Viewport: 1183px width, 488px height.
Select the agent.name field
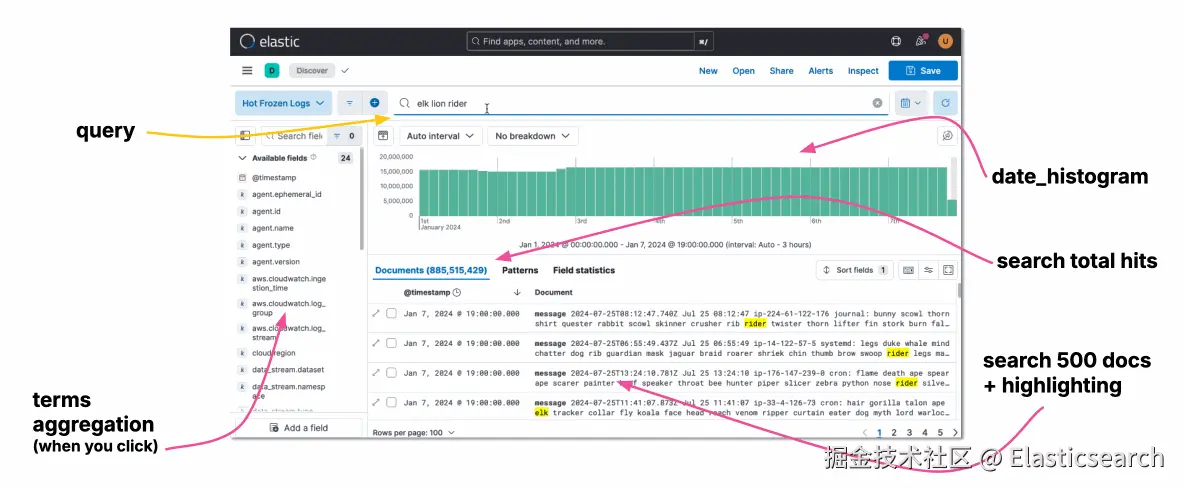tap(273, 228)
